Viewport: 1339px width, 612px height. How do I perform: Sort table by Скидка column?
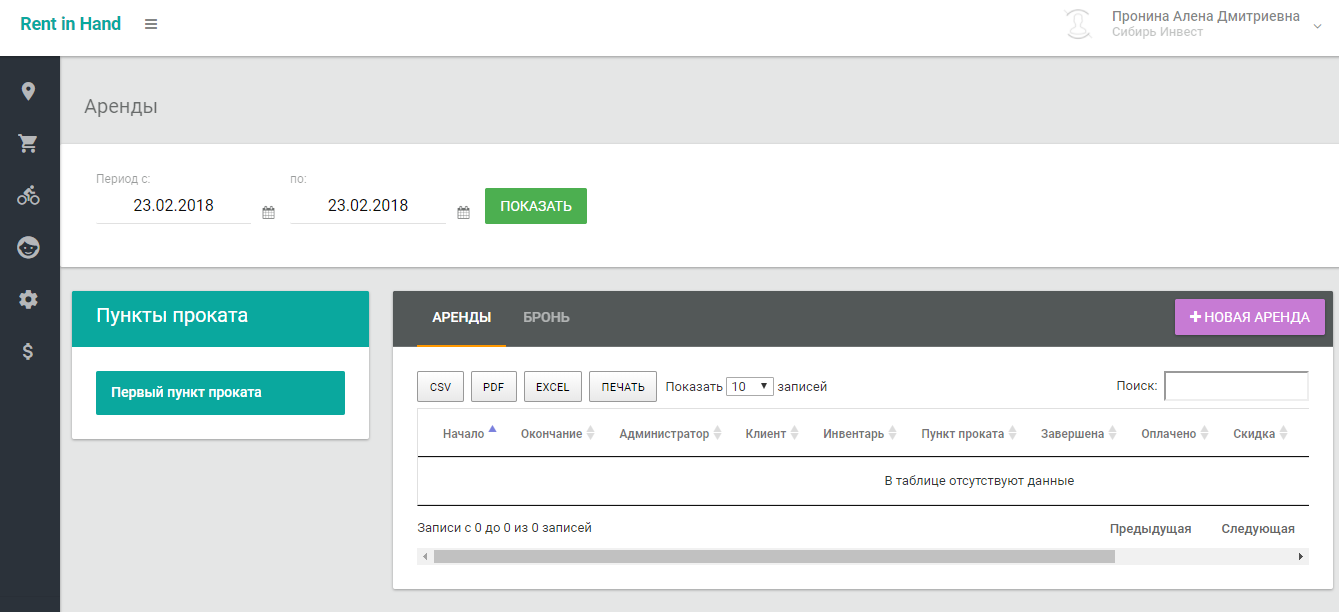[x=1259, y=433]
